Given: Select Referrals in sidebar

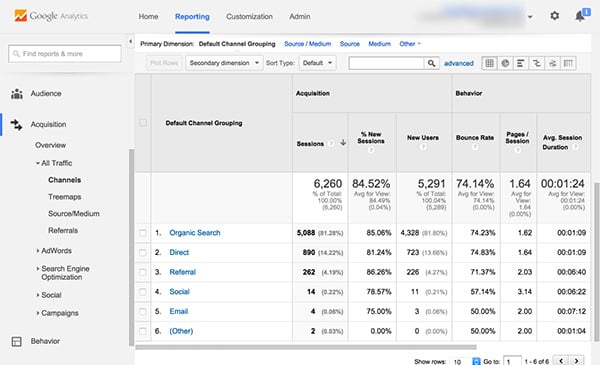Looking at the screenshot, I should click(x=63, y=230).
